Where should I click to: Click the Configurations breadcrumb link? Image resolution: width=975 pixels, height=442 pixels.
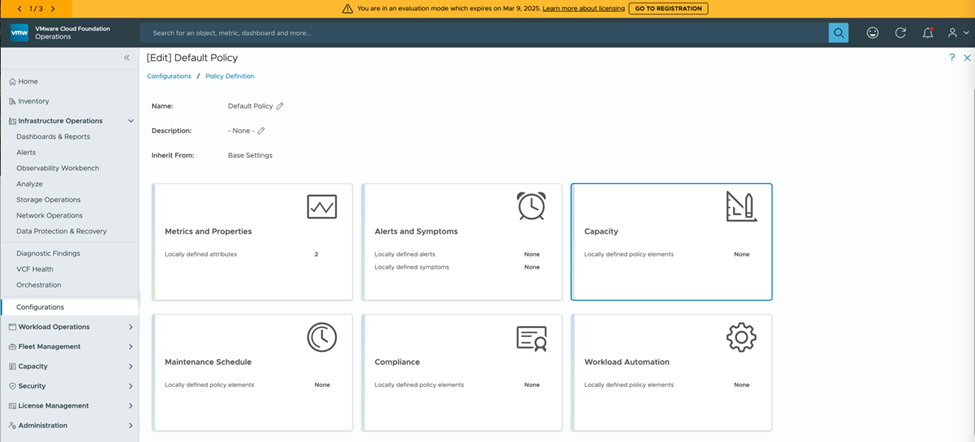pos(169,76)
